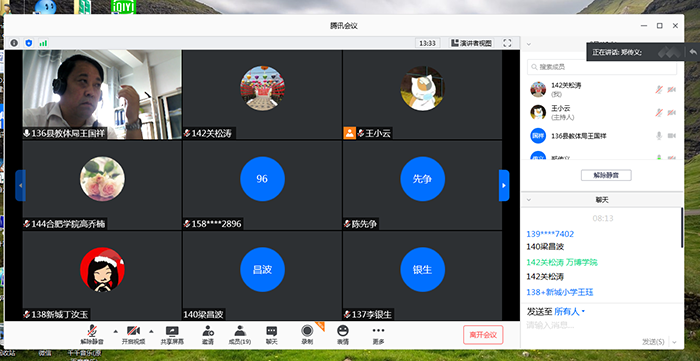Image resolution: width=700 pixels, height=361 pixels.
Task: Switch to Speaker View (演讲者视图)
Action: (x=471, y=43)
